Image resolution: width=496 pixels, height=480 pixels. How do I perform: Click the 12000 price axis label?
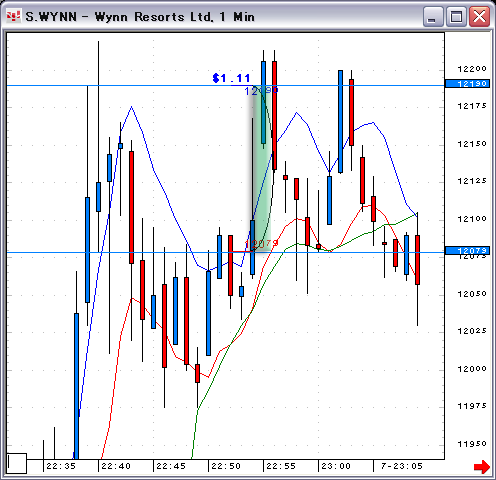(x=472, y=369)
